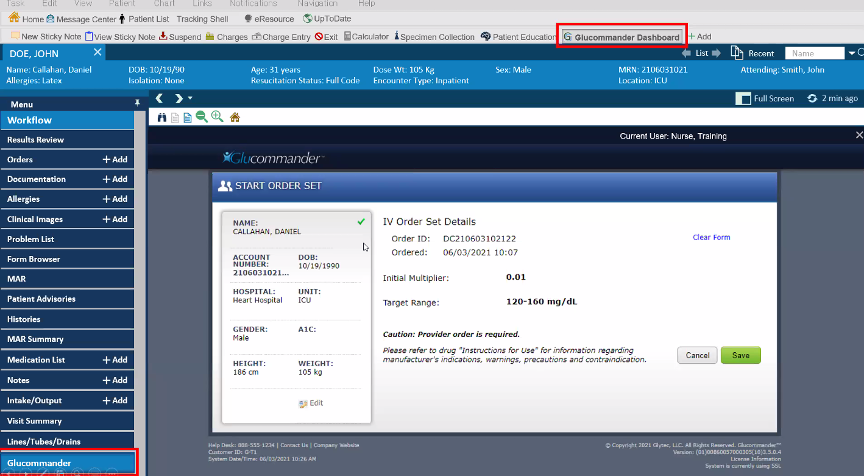Image resolution: width=864 pixels, height=476 pixels.
Task: Close the Glucommander panel with X
Action: (859, 135)
